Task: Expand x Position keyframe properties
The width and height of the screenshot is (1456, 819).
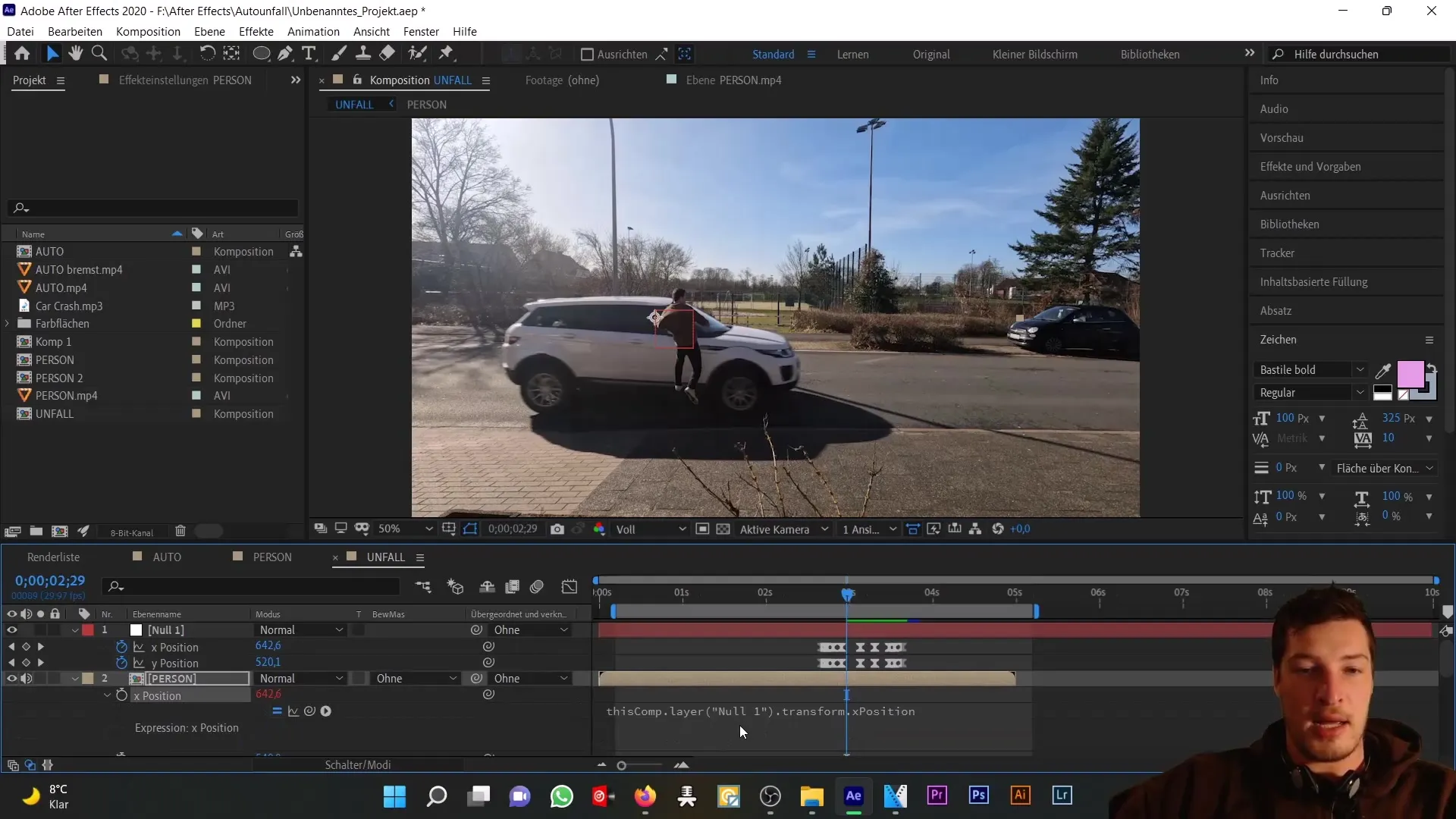Action: tap(107, 695)
